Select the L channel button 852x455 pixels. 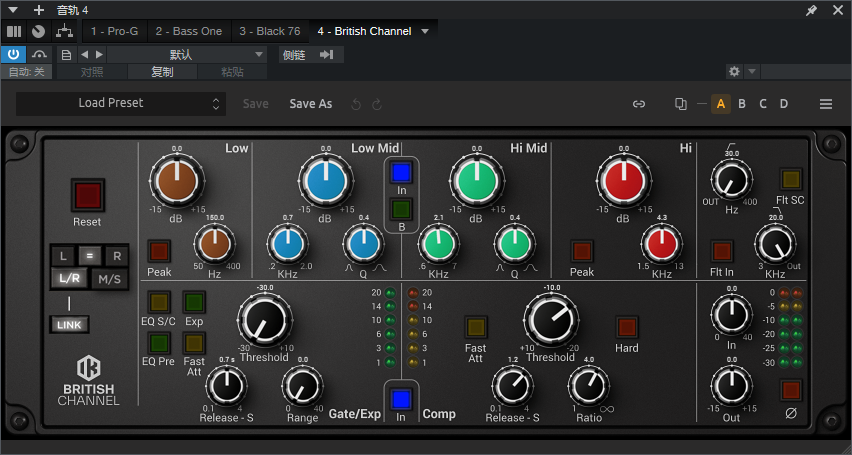coord(64,255)
